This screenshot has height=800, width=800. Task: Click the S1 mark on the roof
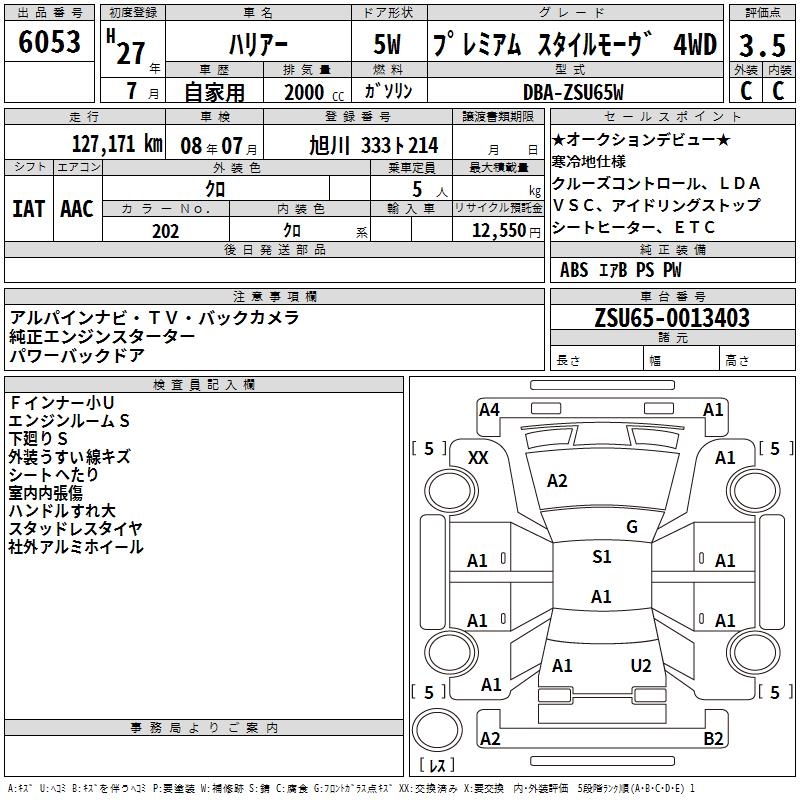coord(602,557)
